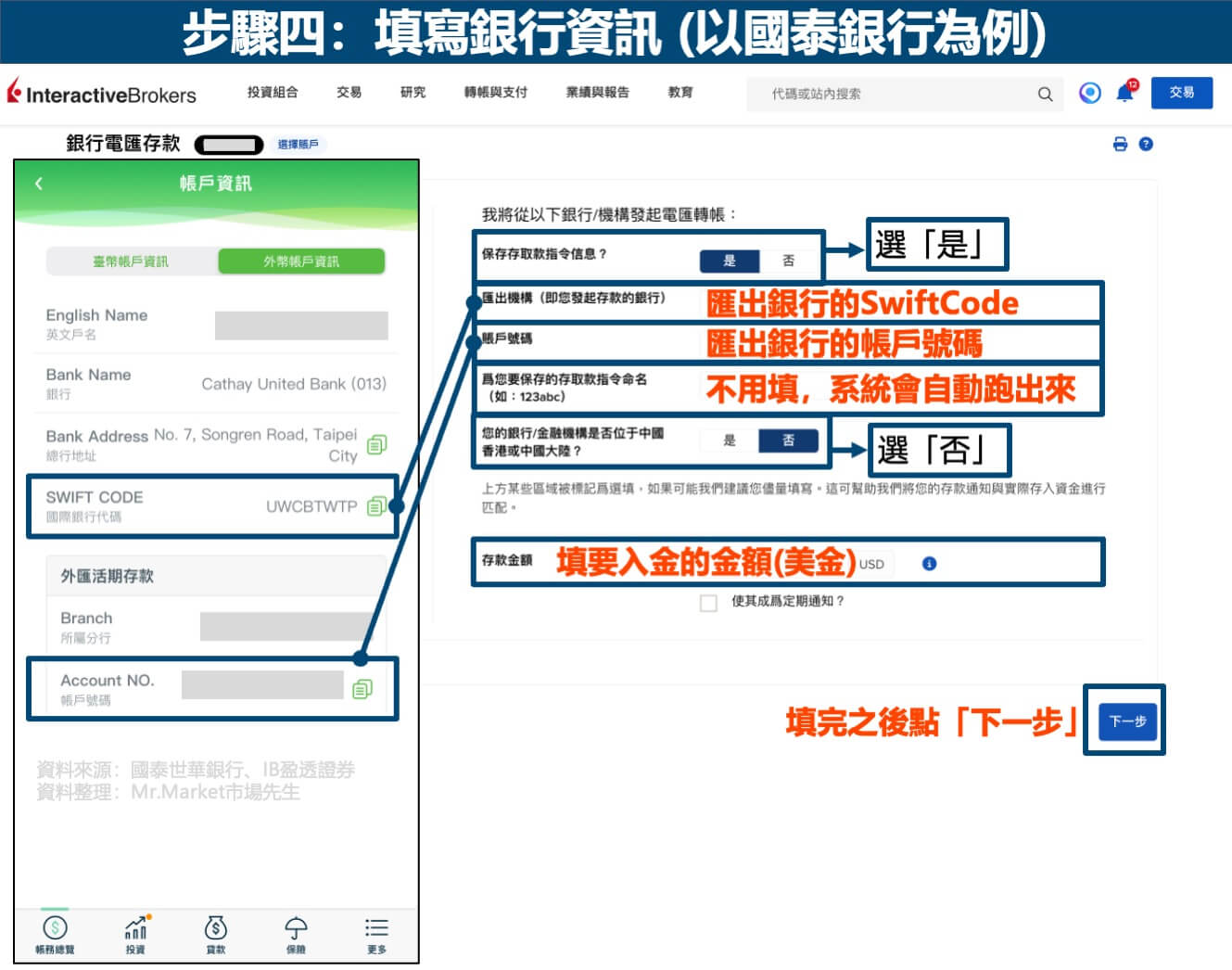The width and height of the screenshot is (1232, 970).
Task: Click Cathay United Bank (013) text
Action: pos(294,384)
